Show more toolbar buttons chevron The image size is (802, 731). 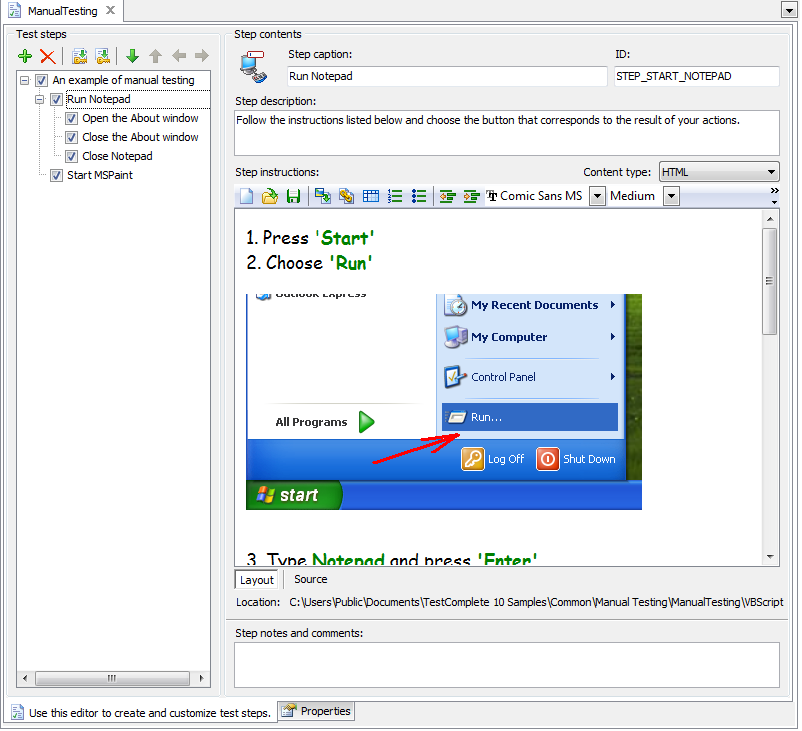pos(774,195)
